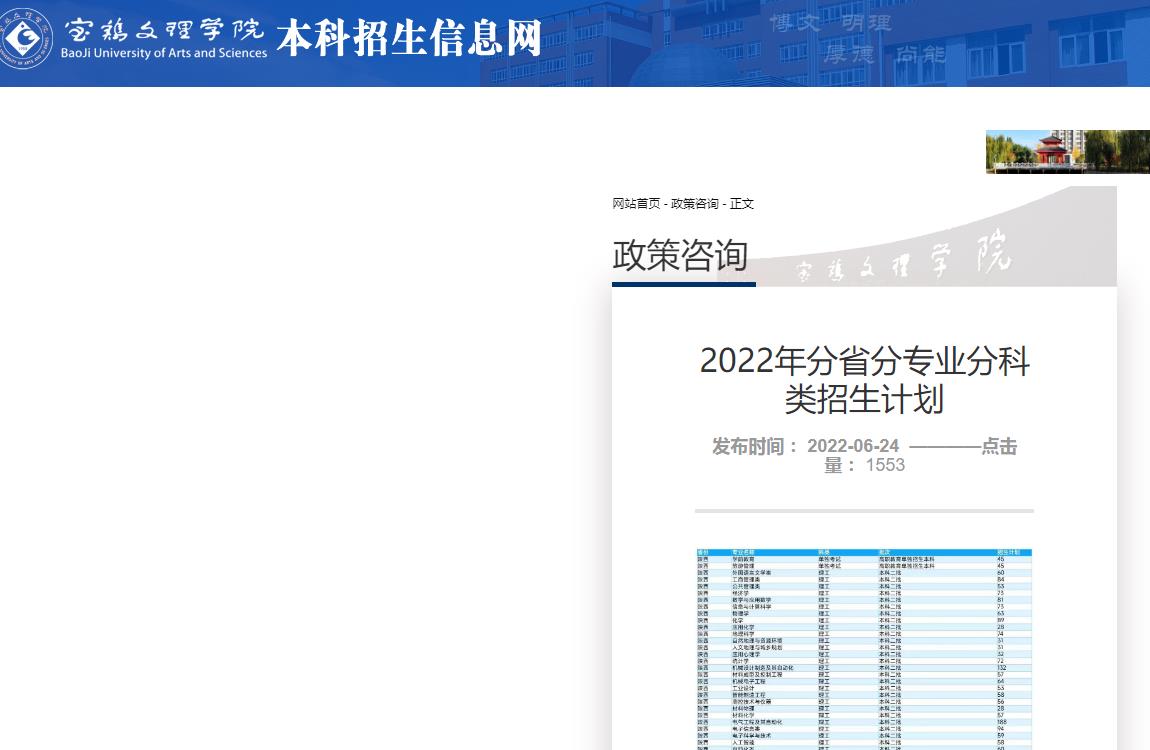
Task: Open 政策咨询 breadcrumb link
Action: tap(694, 204)
